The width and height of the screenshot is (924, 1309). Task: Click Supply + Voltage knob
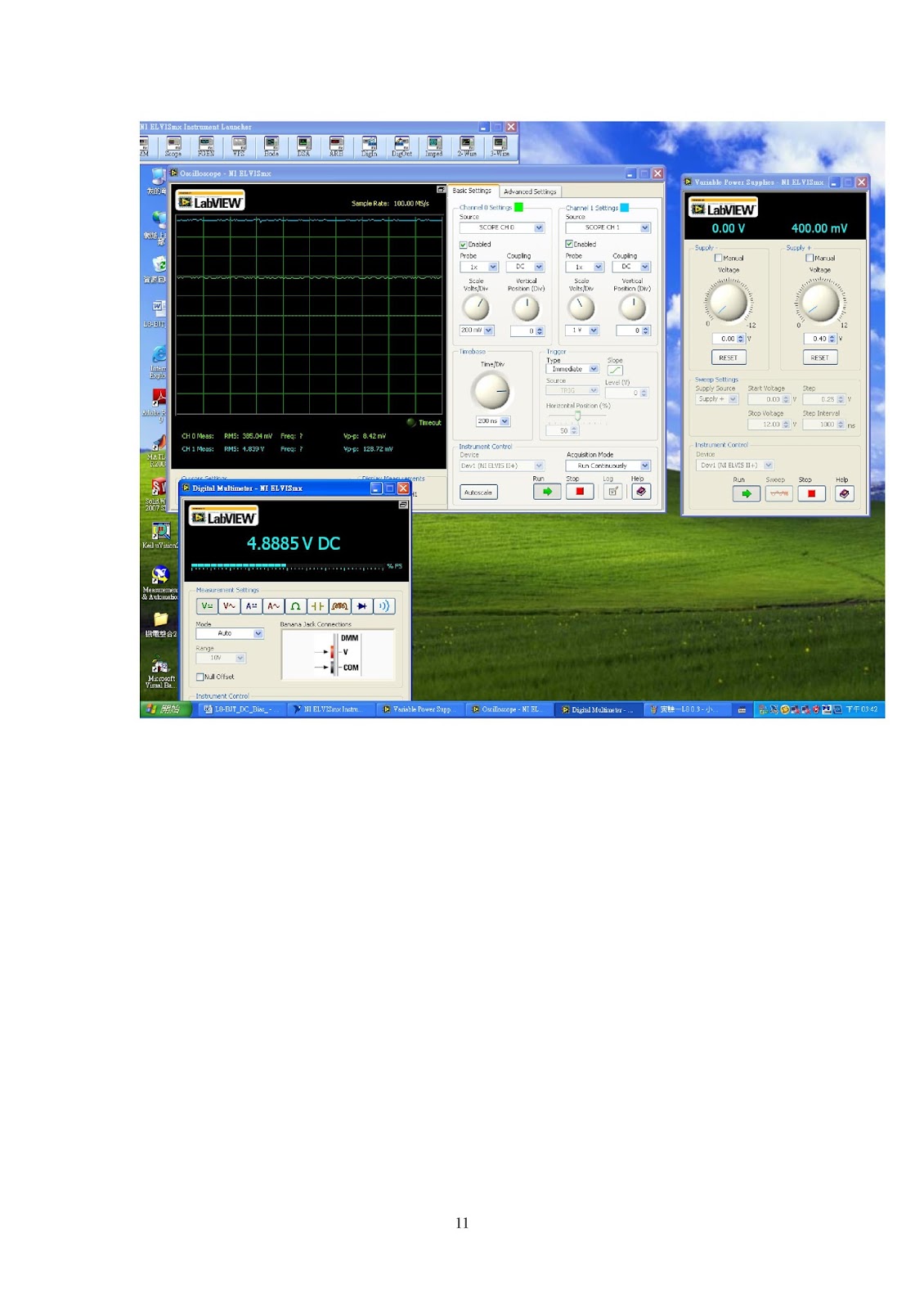(819, 302)
